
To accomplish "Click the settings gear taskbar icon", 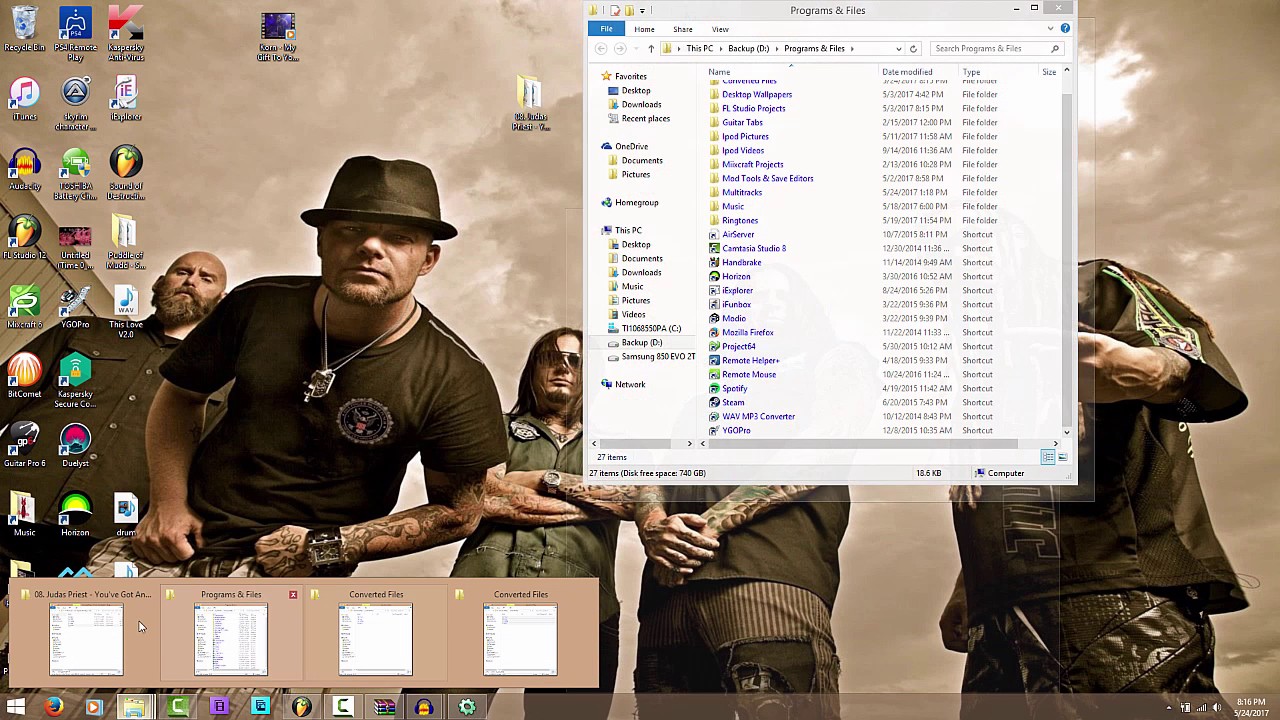I will [x=467, y=707].
